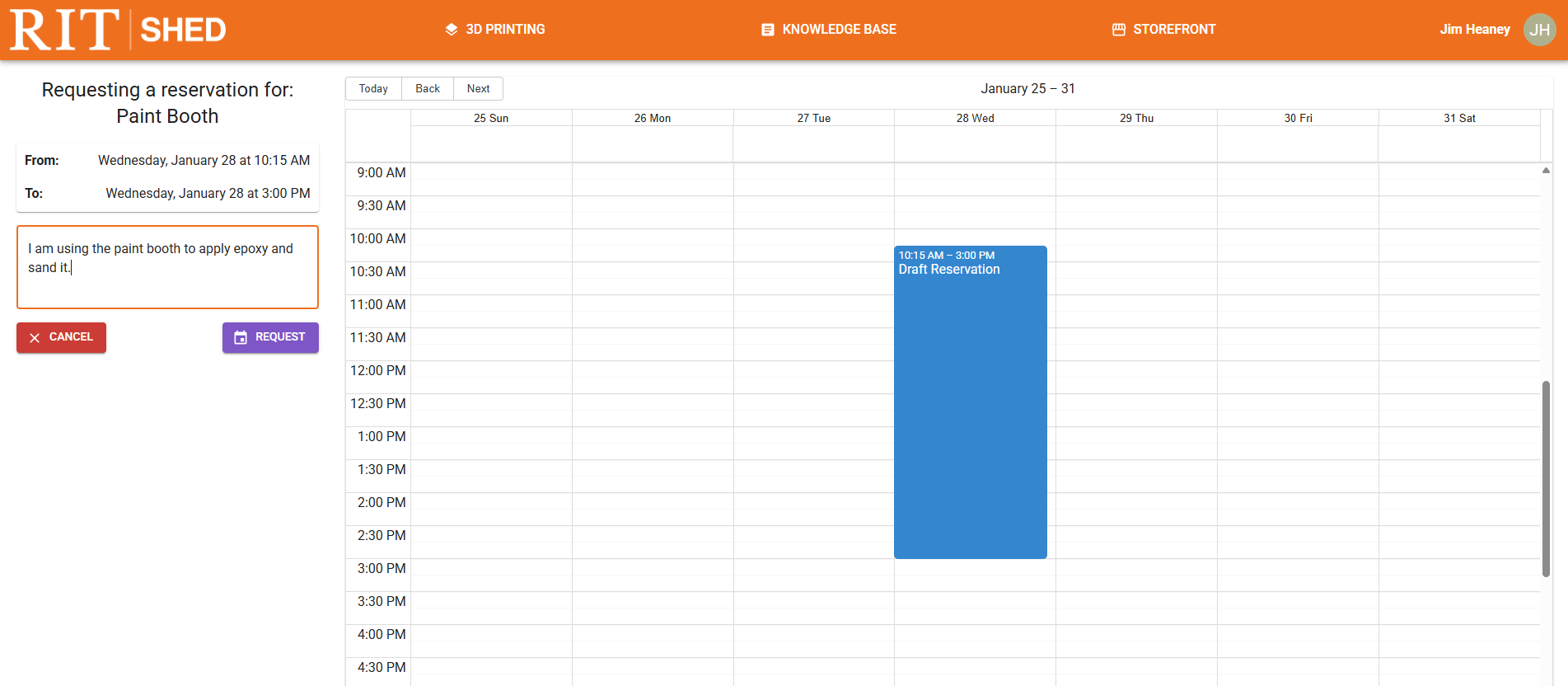
Task: Click the 9:00 AM time label
Action: tap(381, 172)
